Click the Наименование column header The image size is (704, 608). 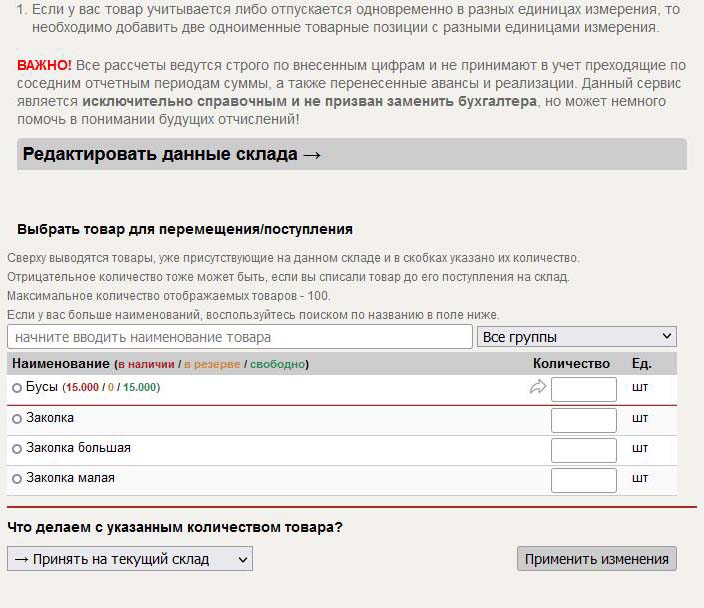[x=61, y=364]
